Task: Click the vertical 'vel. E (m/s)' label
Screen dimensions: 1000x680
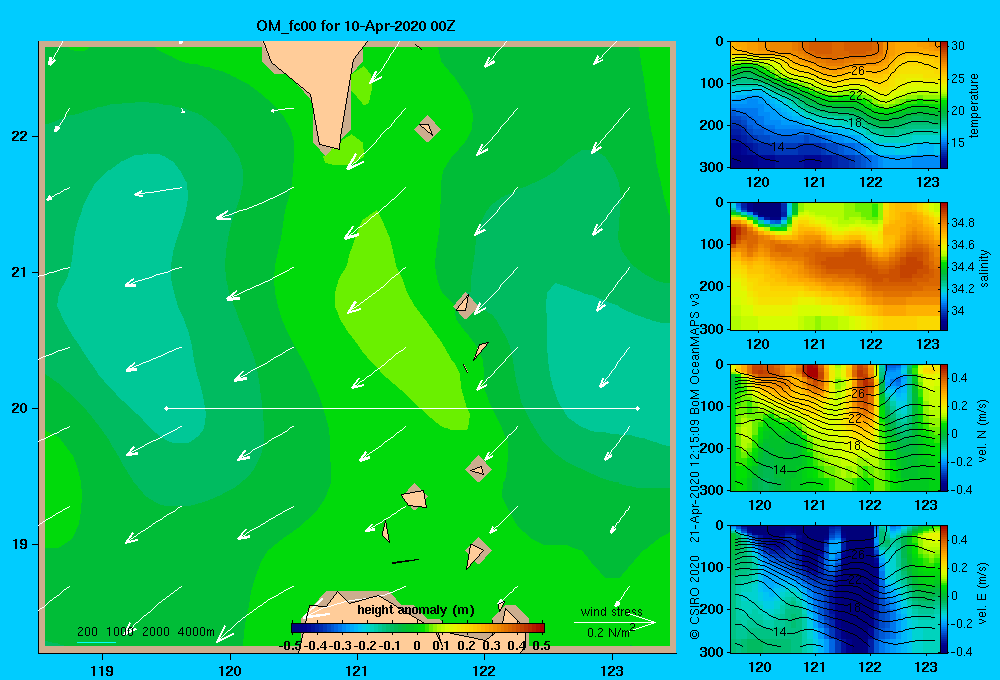Action: tap(982, 592)
